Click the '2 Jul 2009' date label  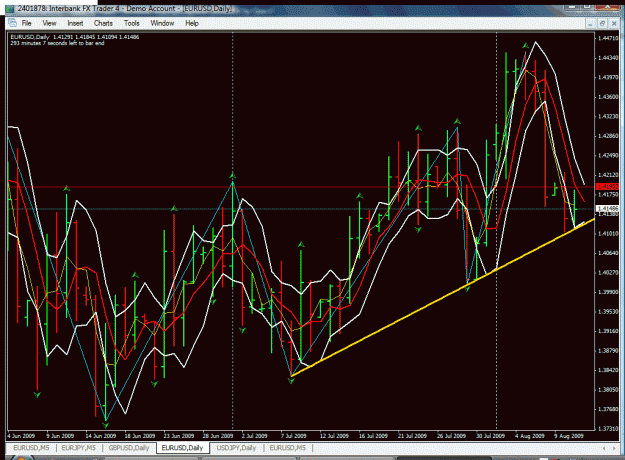tap(255, 436)
